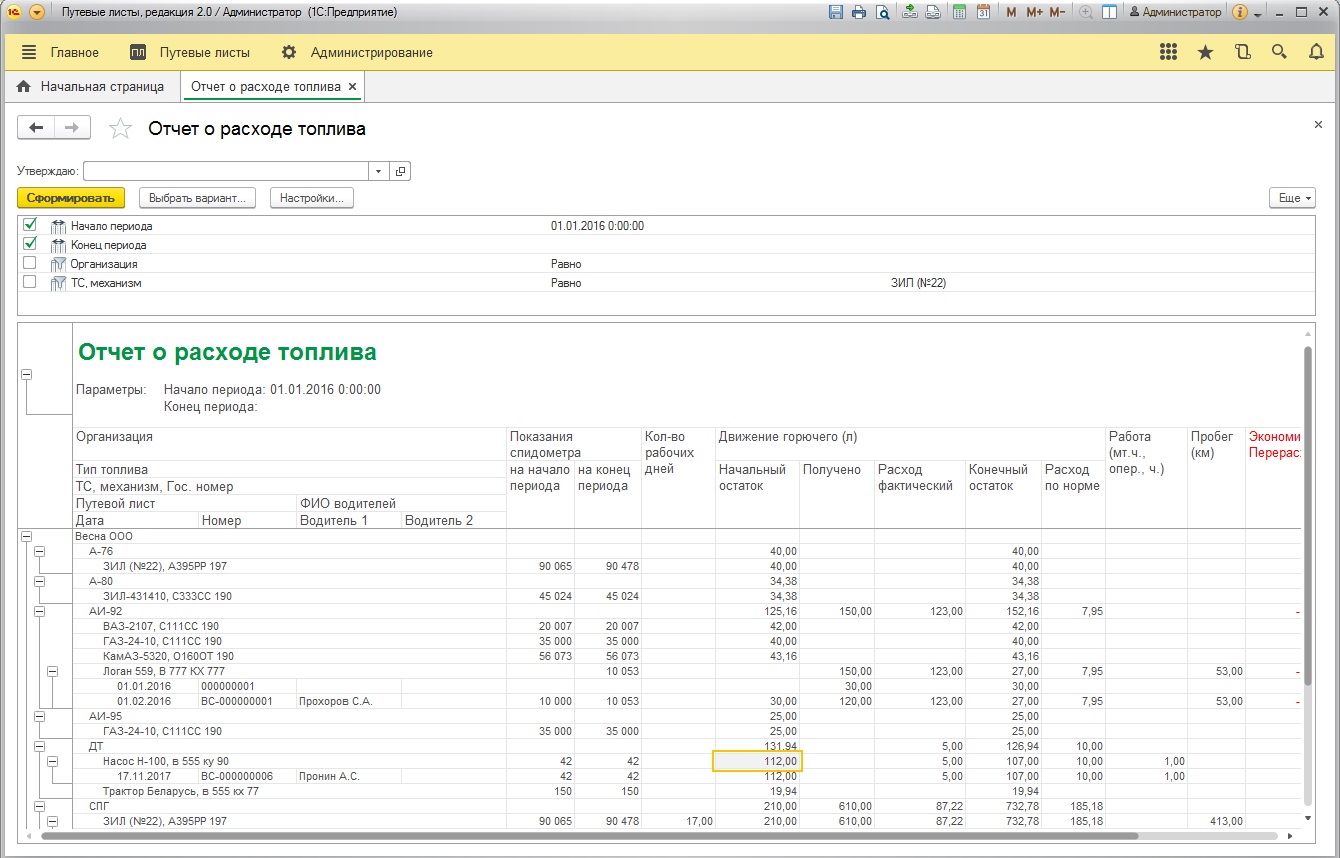Image resolution: width=1340 pixels, height=858 pixels.
Task: Open the calendar icon
Action: [983, 12]
